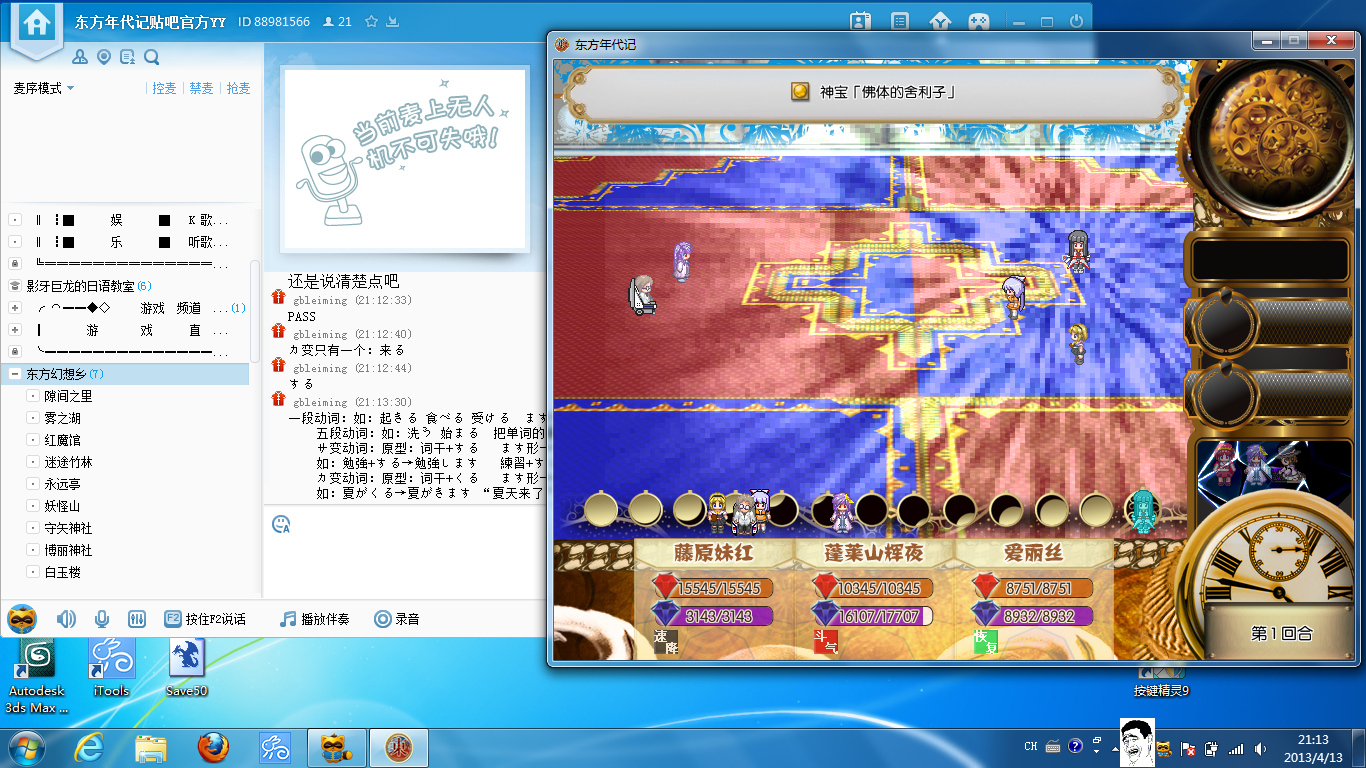Open the gamepad games icon in YY title bar
The width and height of the screenshot is (1366, 768).
tap(978, 21)
